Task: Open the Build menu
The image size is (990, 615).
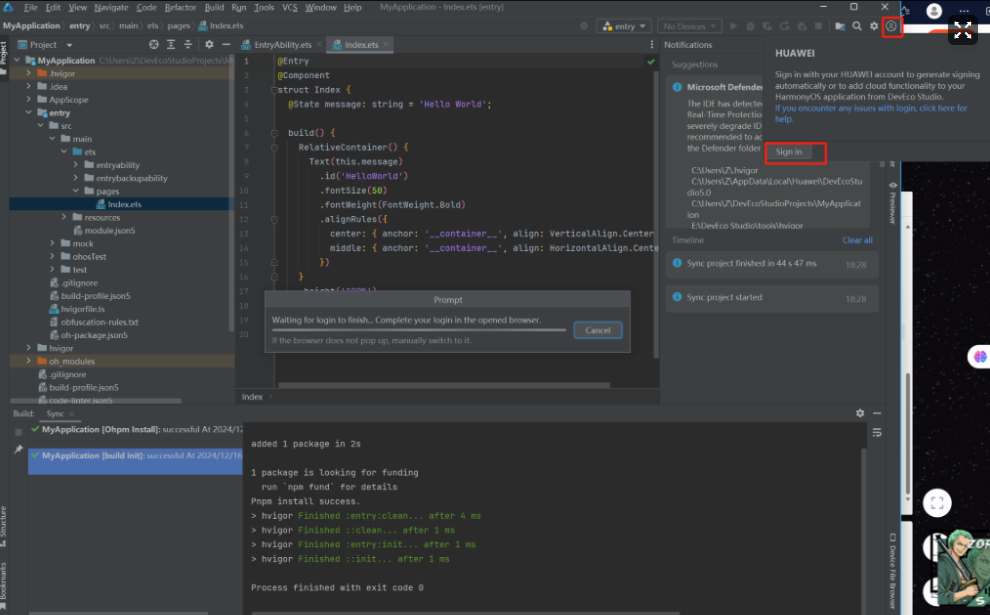Action: [x=214, y=8]
